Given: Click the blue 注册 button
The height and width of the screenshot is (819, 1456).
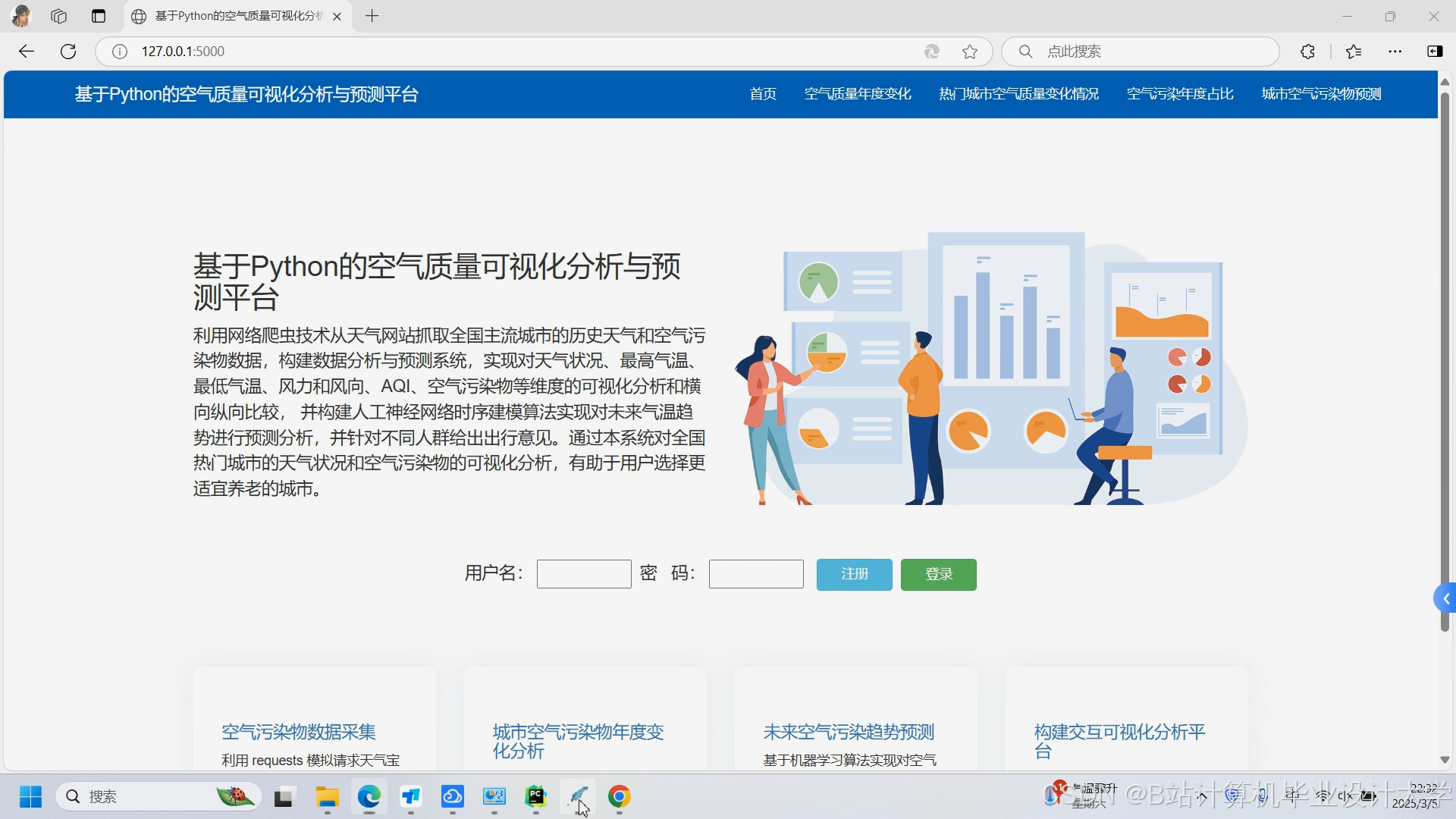Looking at the screenshot, I should click(854, 574).
